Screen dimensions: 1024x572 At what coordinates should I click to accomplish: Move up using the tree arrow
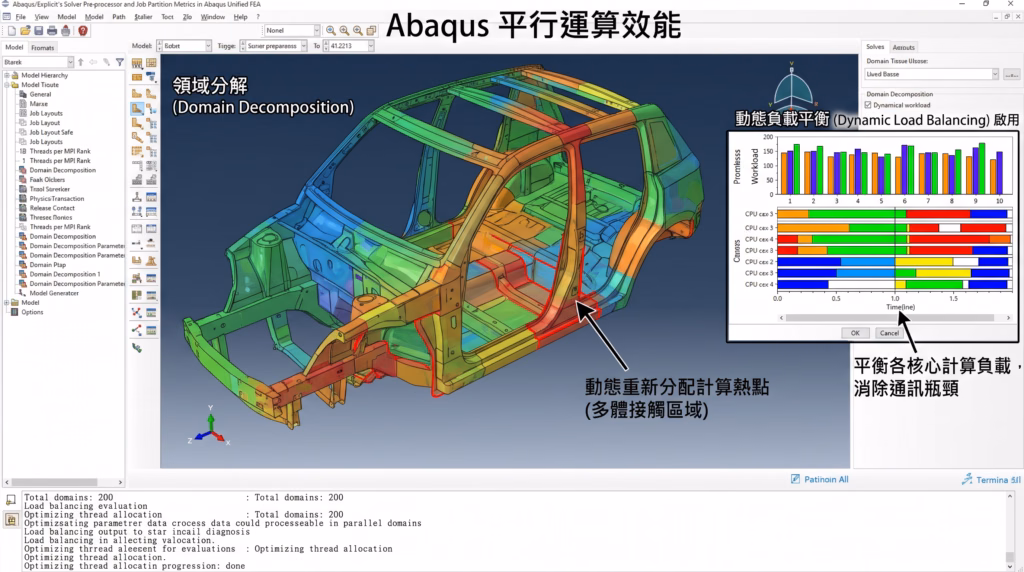pyautogui.click(x=81, y=62)
